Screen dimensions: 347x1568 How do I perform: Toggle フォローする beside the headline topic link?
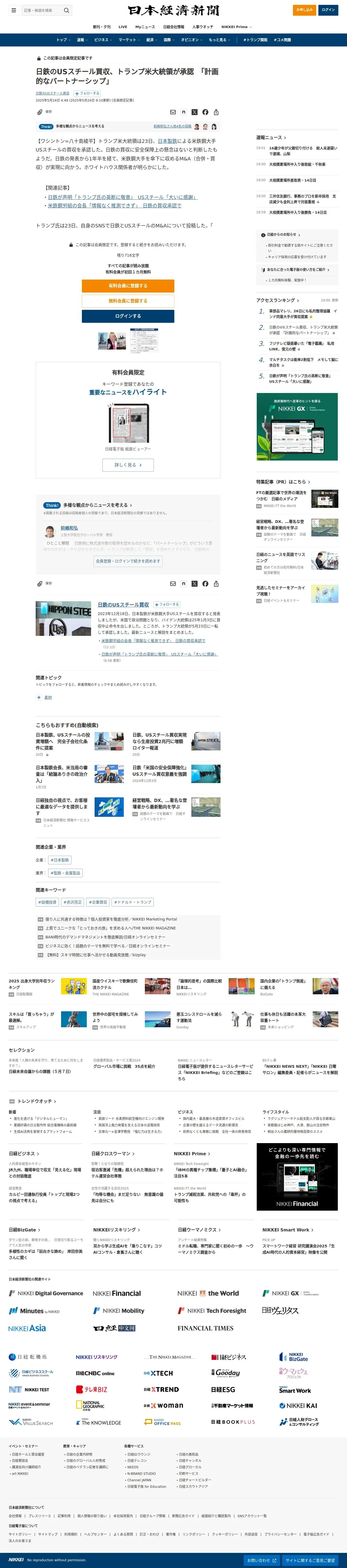click(86, 93)
